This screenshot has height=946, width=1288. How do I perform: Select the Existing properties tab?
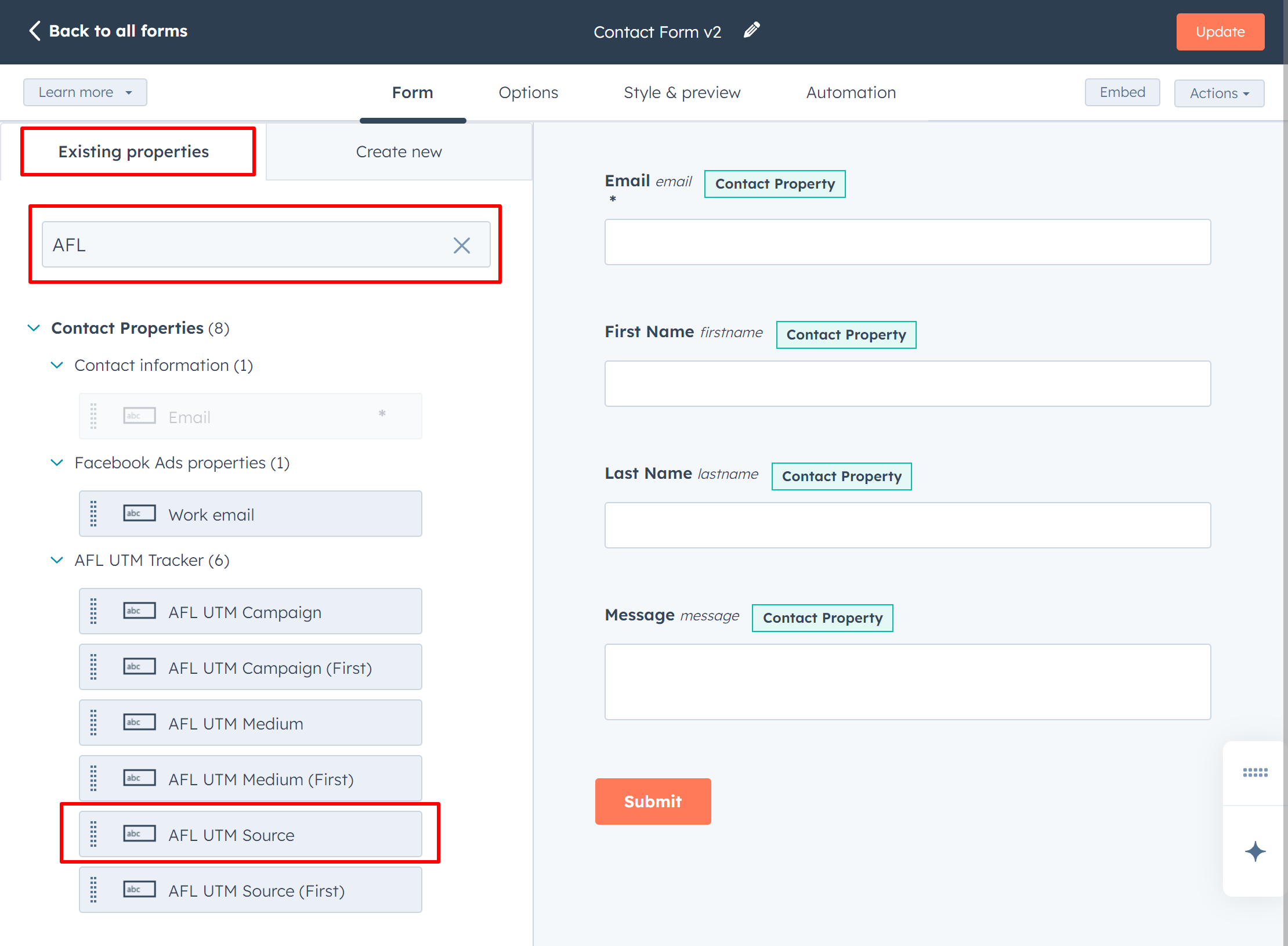click(133, 151)
